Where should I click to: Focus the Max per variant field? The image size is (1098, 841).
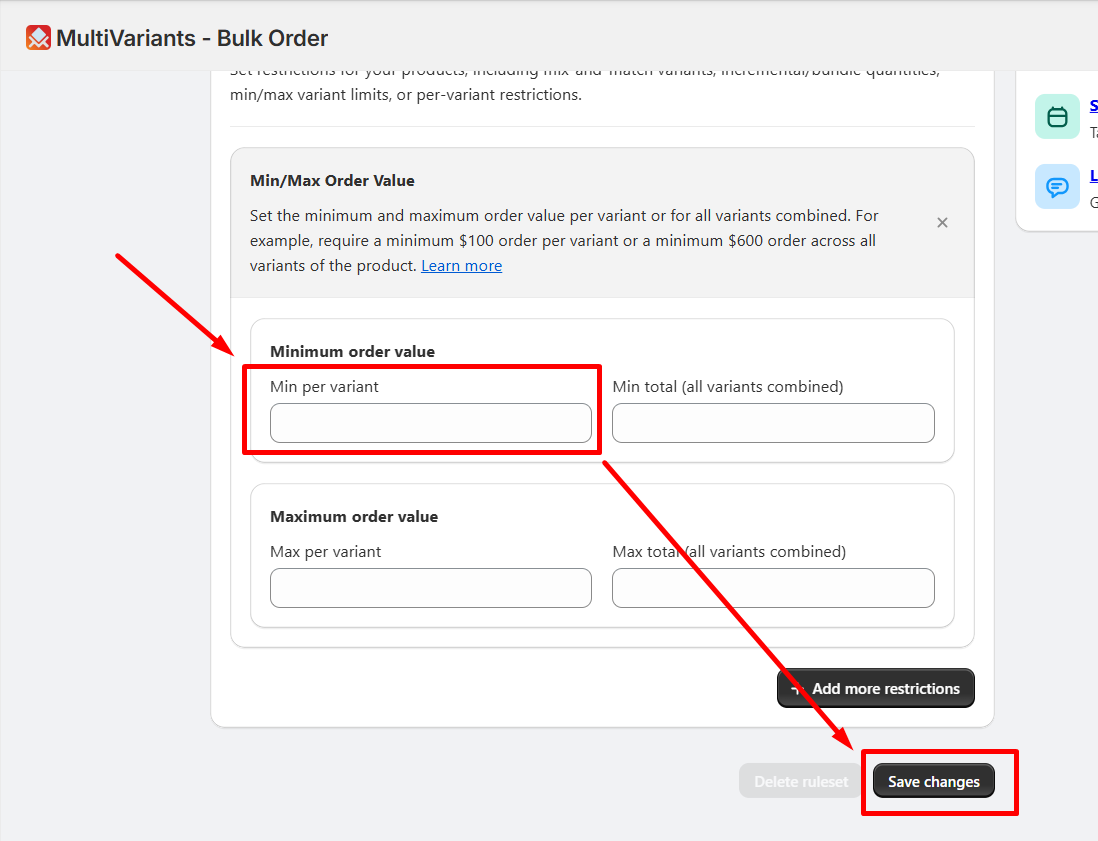click(x=431, y=588)
